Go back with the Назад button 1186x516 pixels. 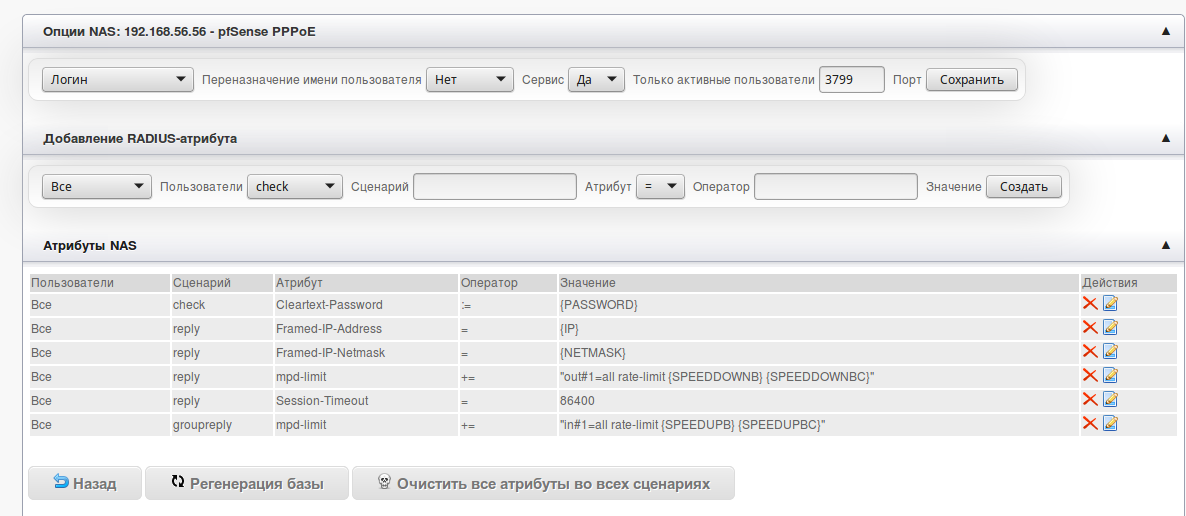click(x=85, y=483)
